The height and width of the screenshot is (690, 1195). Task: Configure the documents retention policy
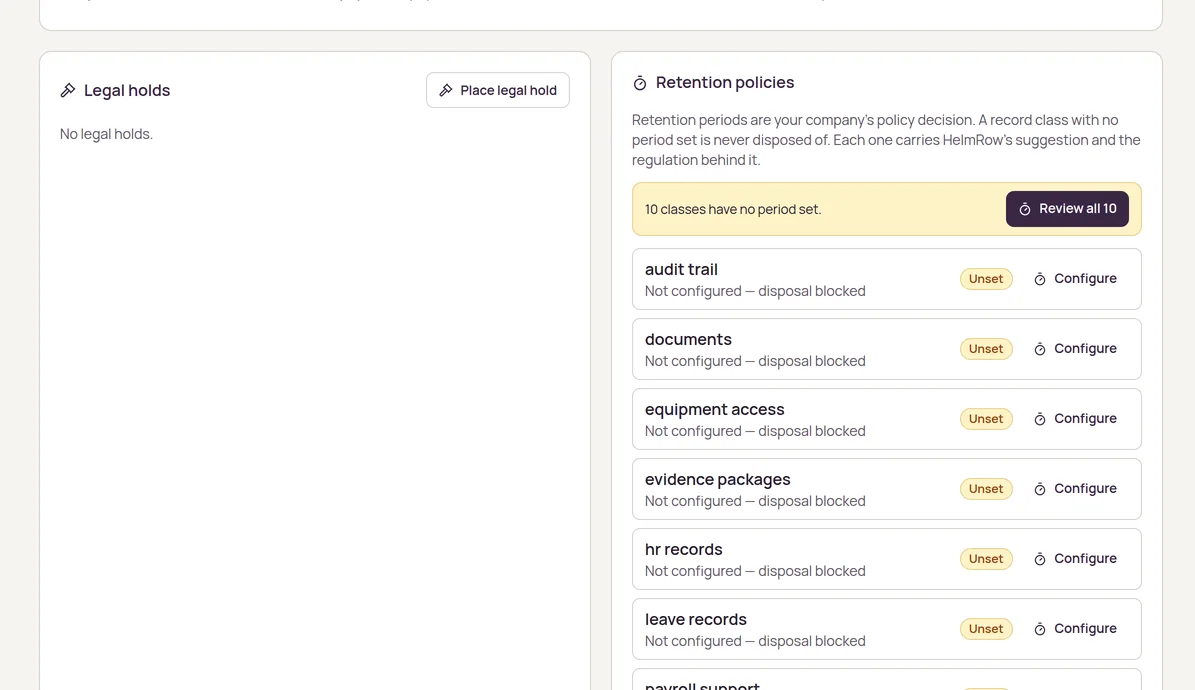coord(1075,349)
